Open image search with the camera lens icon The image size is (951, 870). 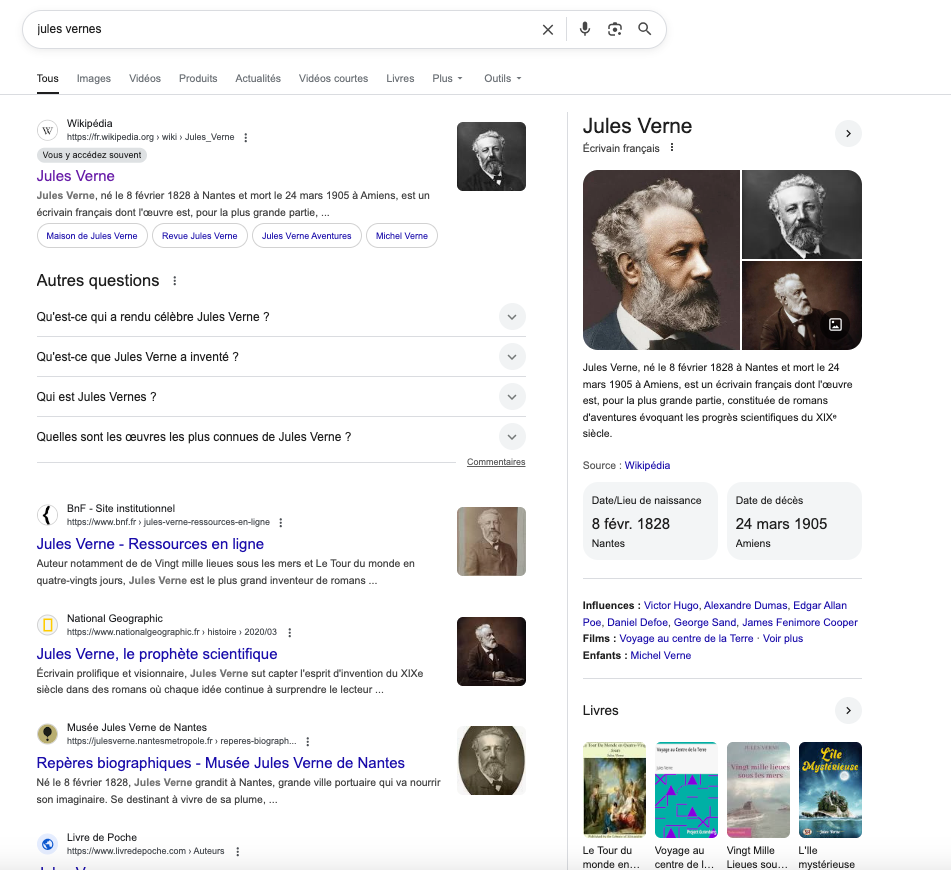click(615, 29)
